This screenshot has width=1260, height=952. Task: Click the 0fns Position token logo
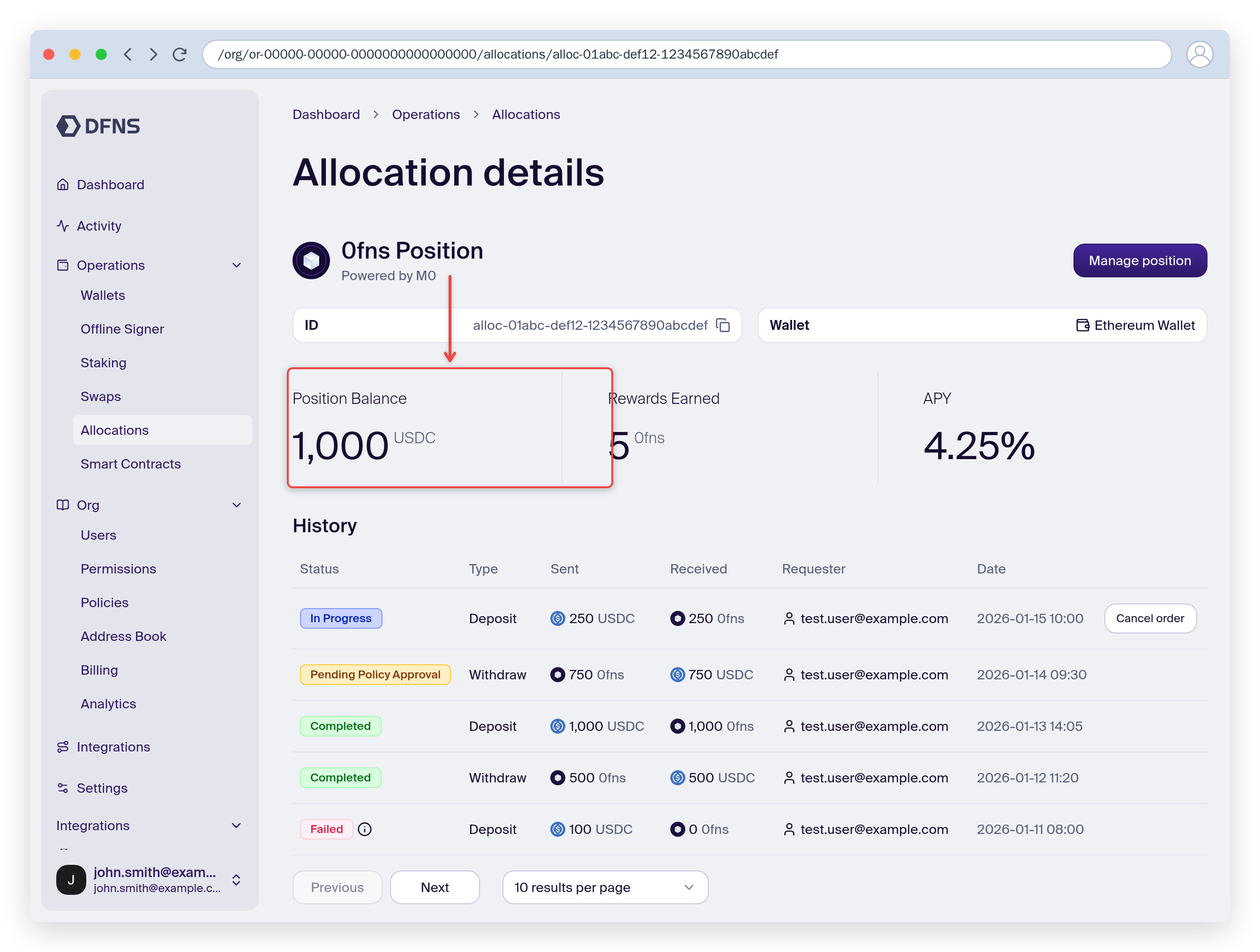pyautogui.click(x=311, y=260)
